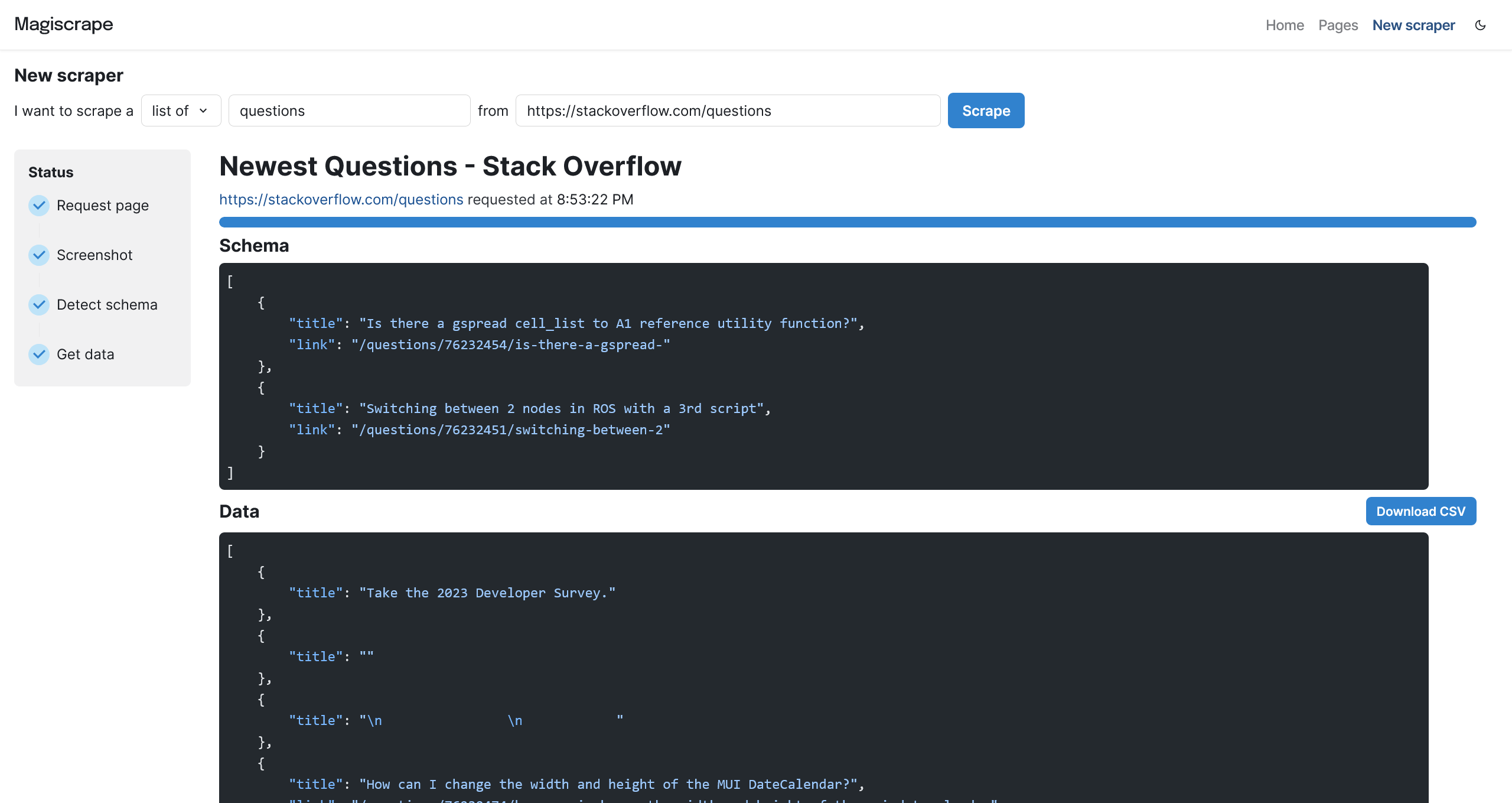
Task: Select the 'Detect schema' status label
Action: (107, 305)
